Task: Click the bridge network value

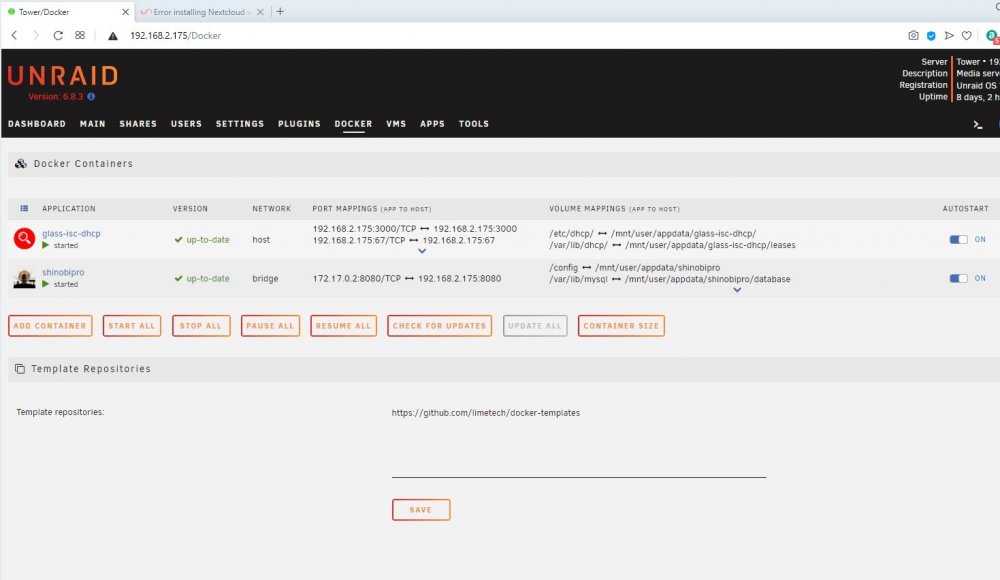Action: tap(265, 279)
